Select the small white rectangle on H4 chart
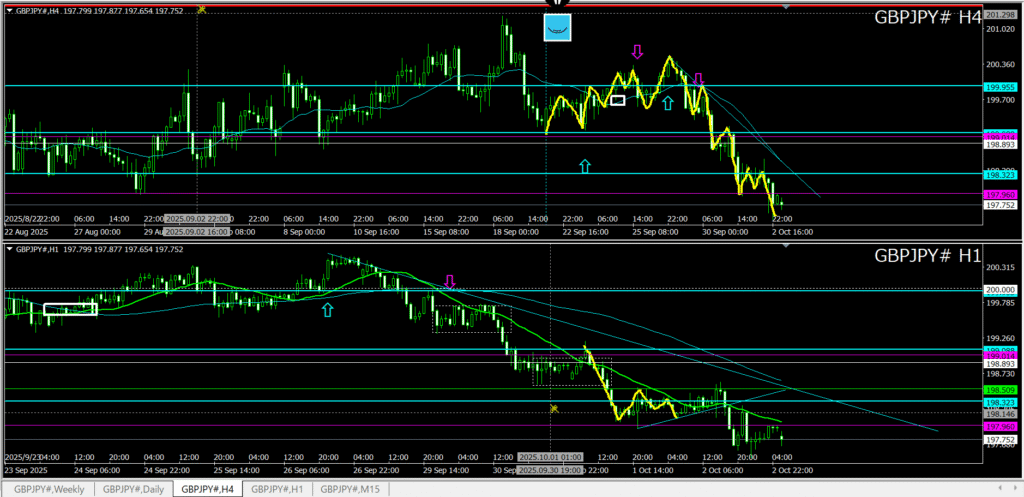Image resolution: width=1024 pixels, height=497 pixels. (617, 100)
